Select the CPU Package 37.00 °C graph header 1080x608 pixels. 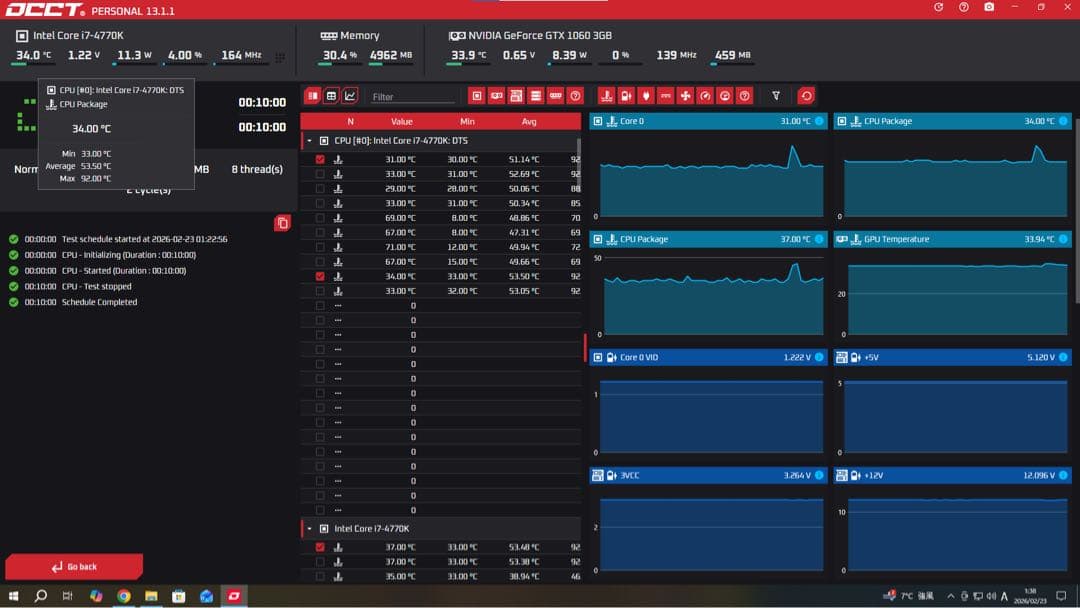(709, 240)
